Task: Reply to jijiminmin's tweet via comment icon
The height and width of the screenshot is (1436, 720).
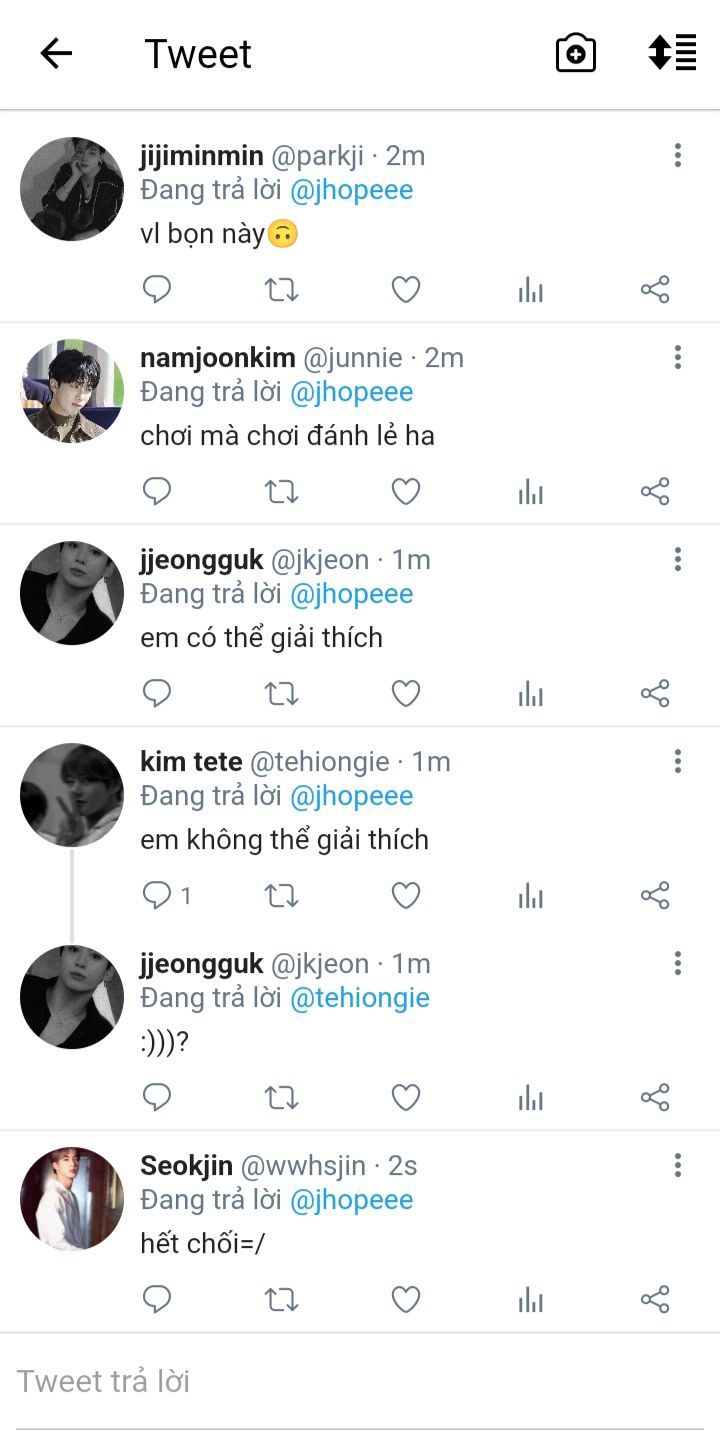Action: (x=157, y=290)
